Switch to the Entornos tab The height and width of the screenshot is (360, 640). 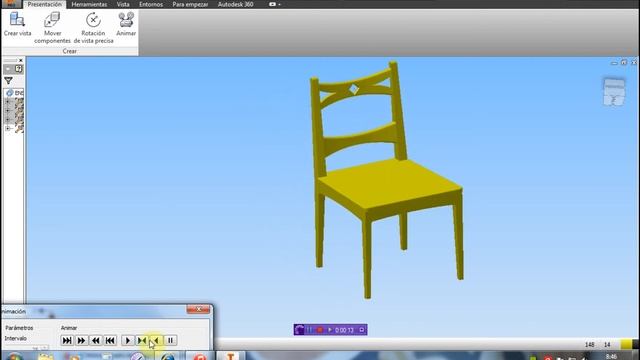(151, 4)
